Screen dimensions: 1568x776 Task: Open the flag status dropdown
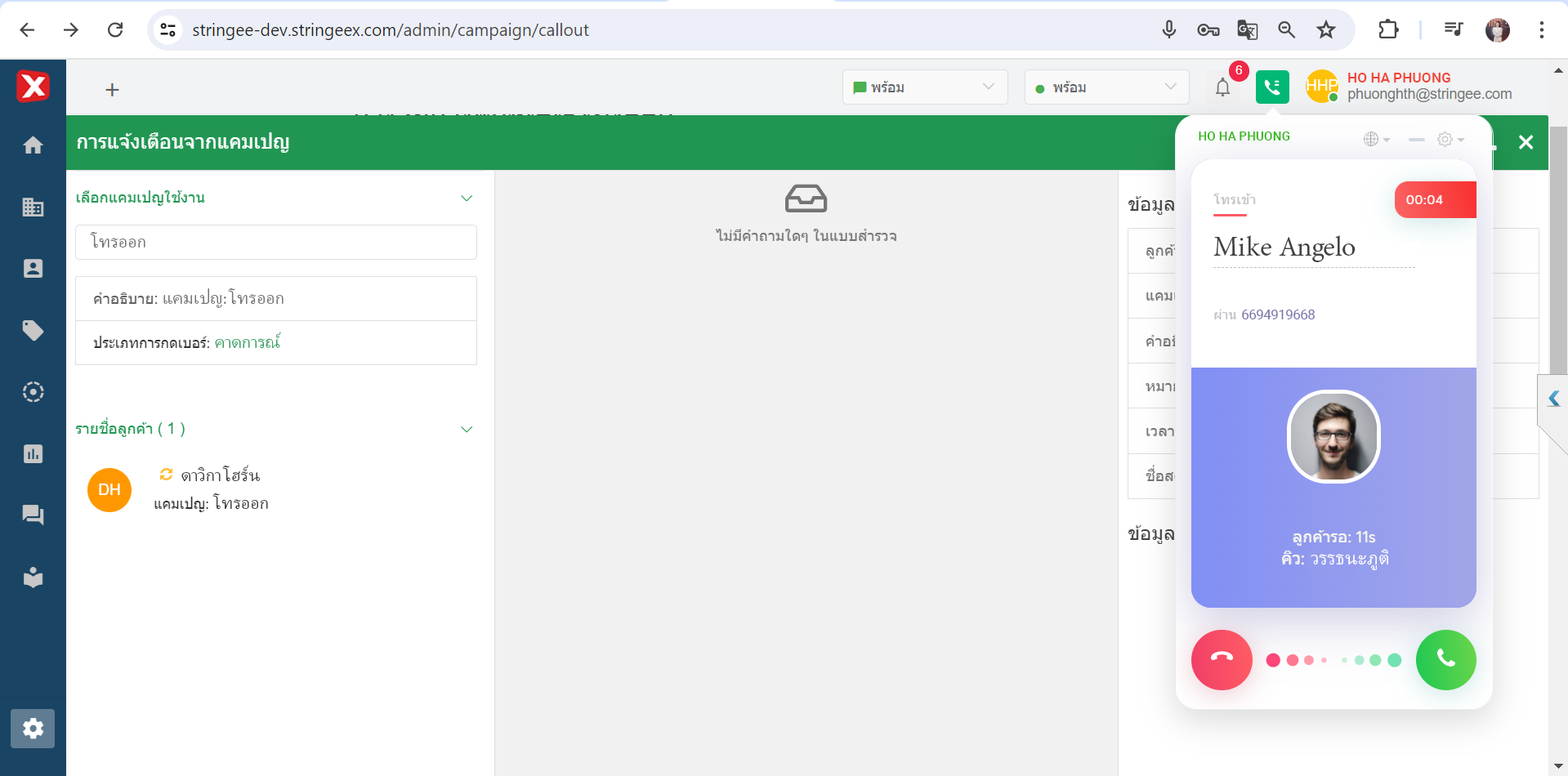(924, 87)
